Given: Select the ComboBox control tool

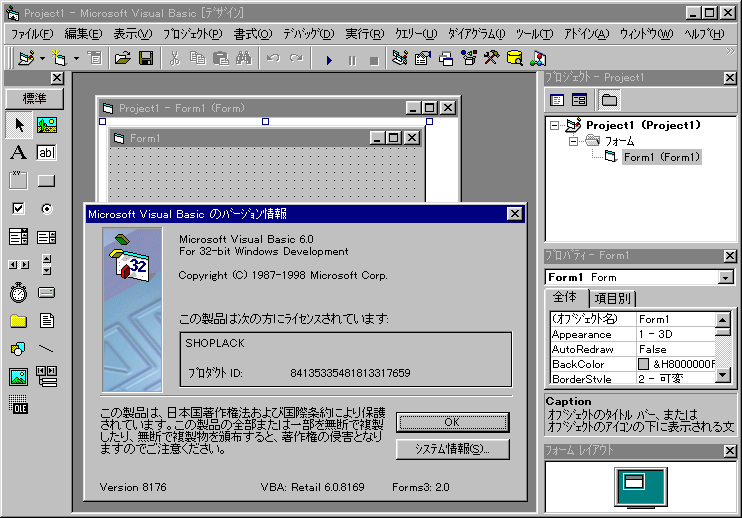Looking at the screenshot, I should [19, 237].
